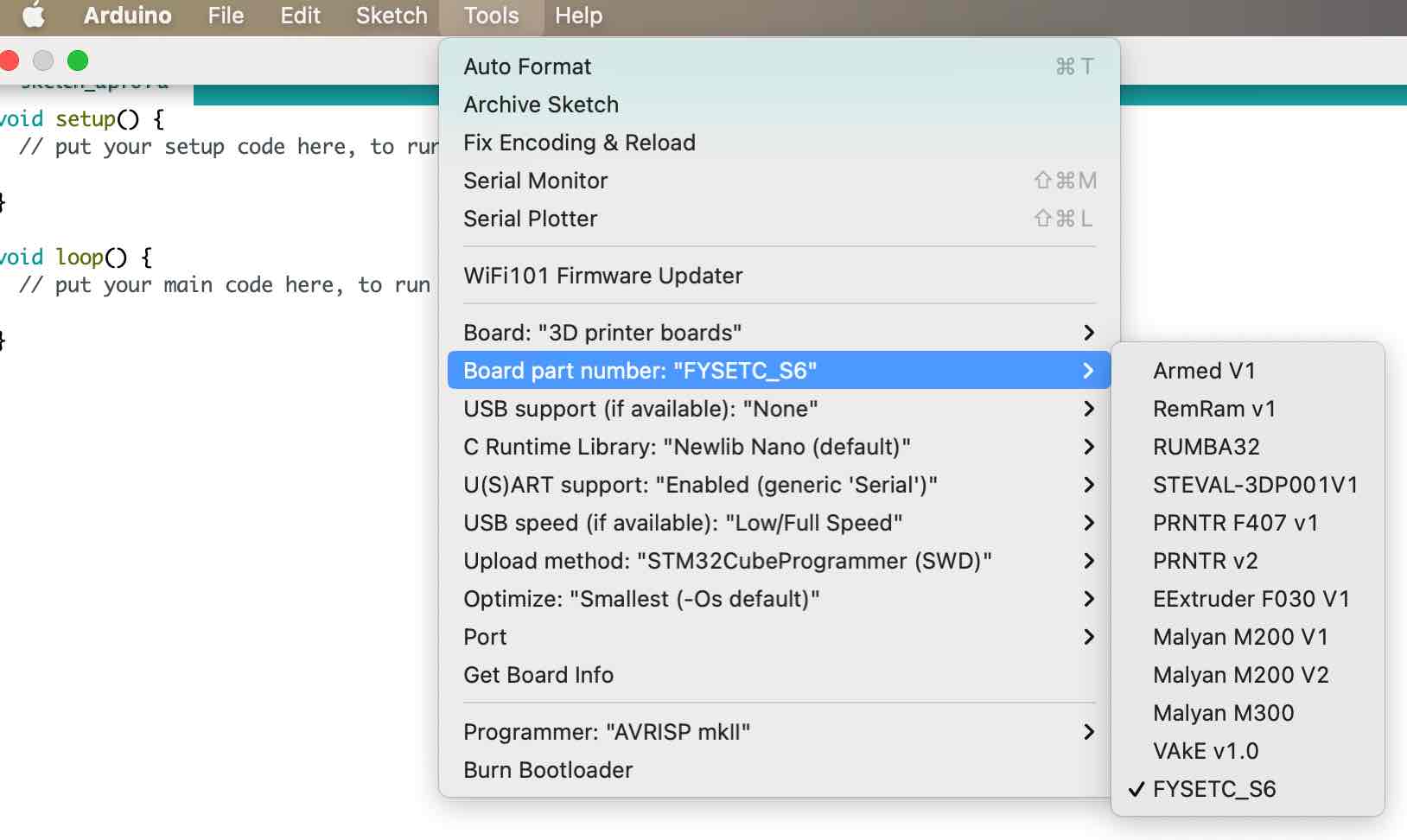Expand the Optimize submenu
1407x840 pixels.
[780, 599]
